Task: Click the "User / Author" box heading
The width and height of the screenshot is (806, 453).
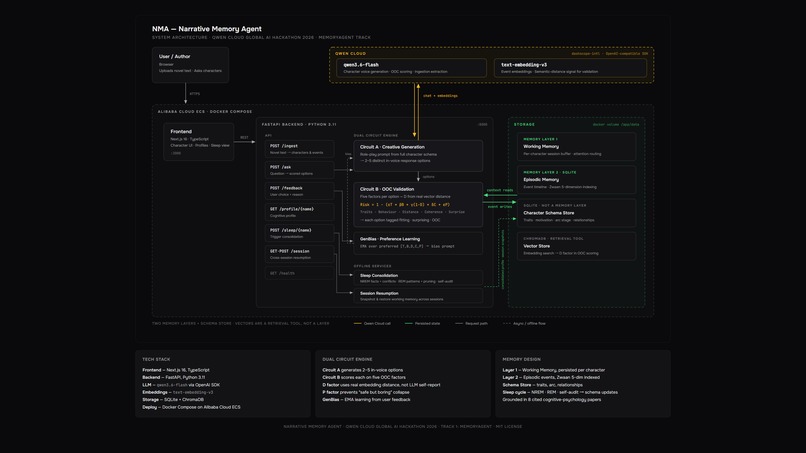Action: tap(174, 57)
